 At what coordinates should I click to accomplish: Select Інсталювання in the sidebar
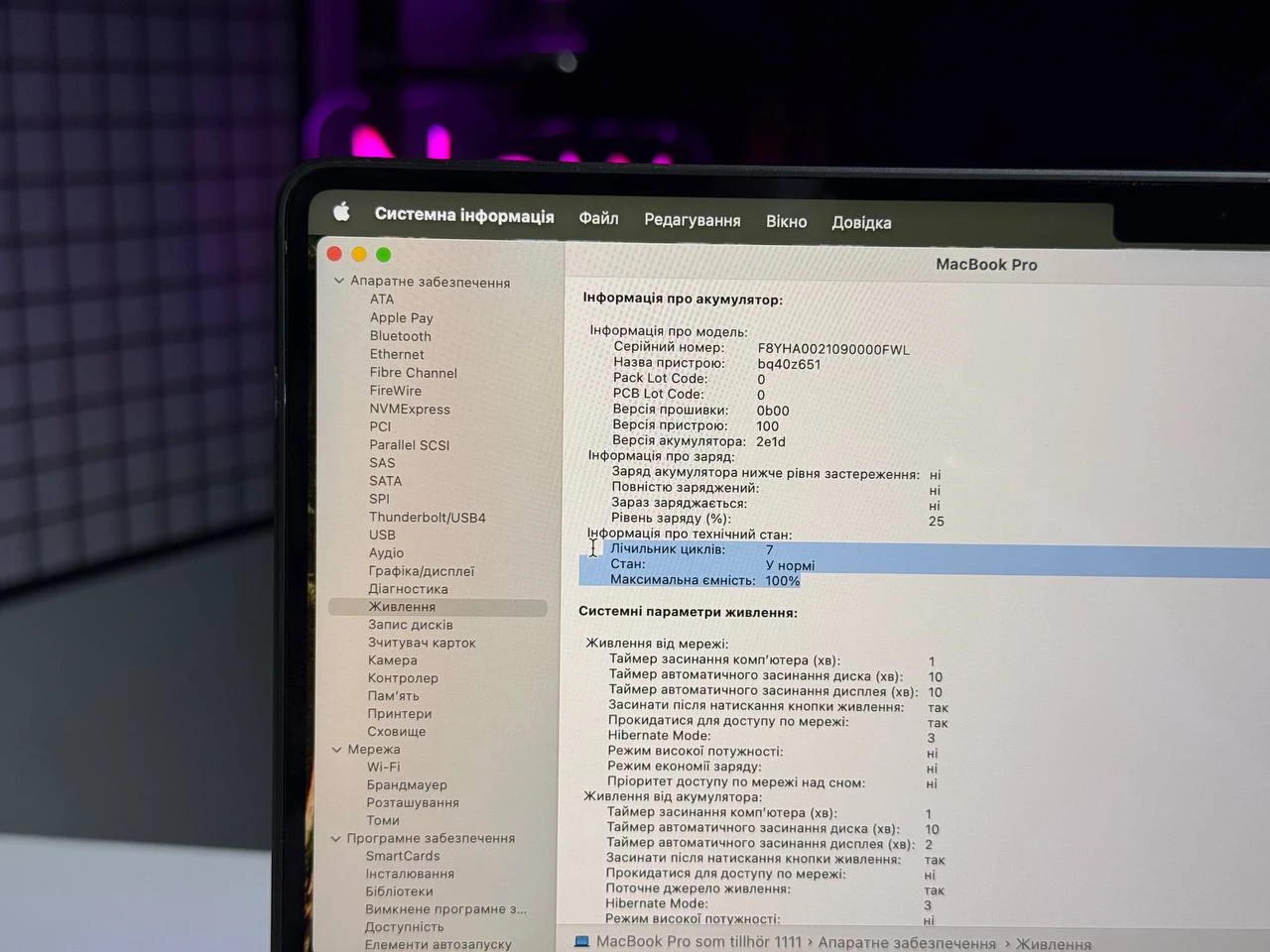(410, 875)
